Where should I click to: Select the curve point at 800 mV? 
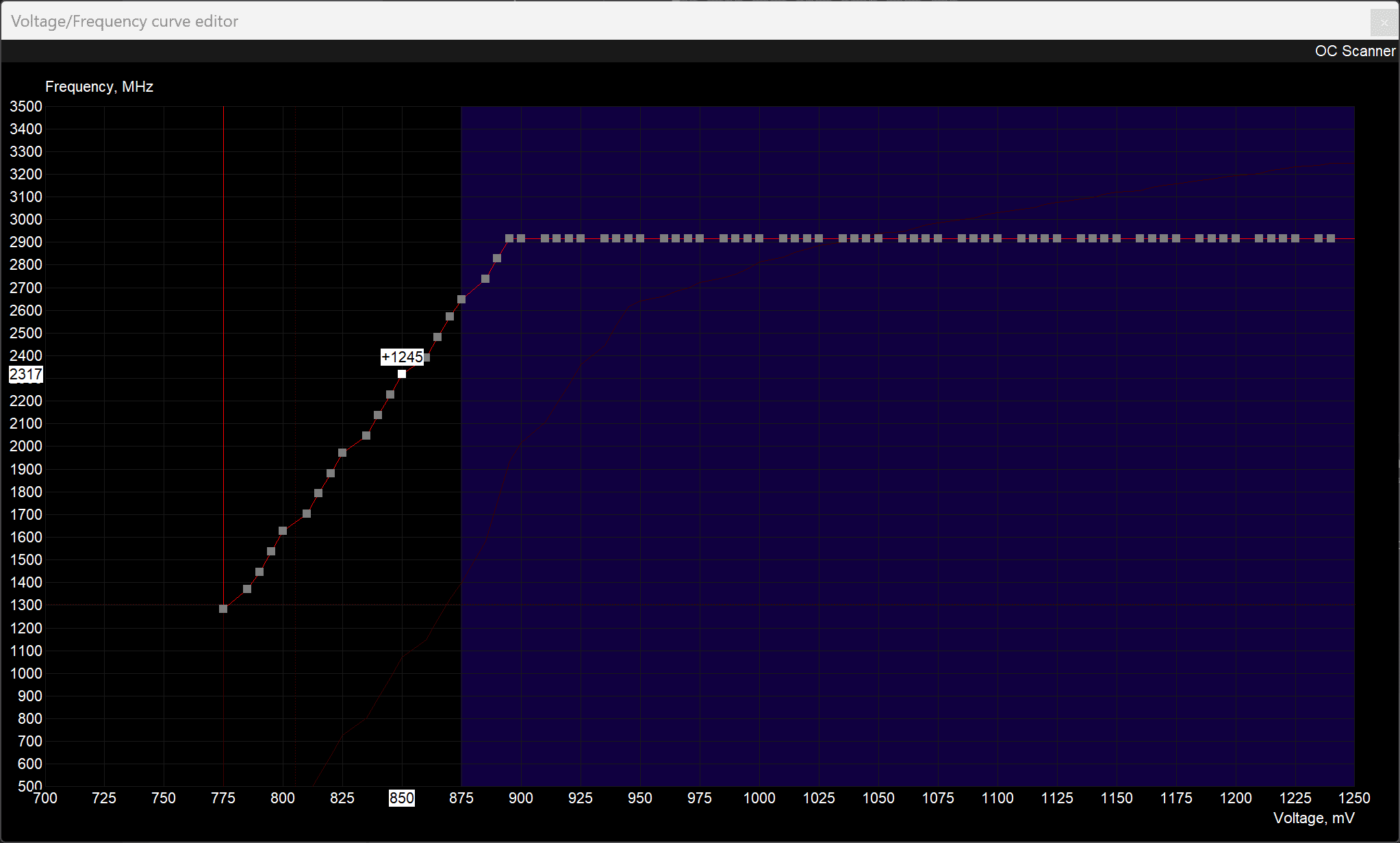click(x=283, y=531)
